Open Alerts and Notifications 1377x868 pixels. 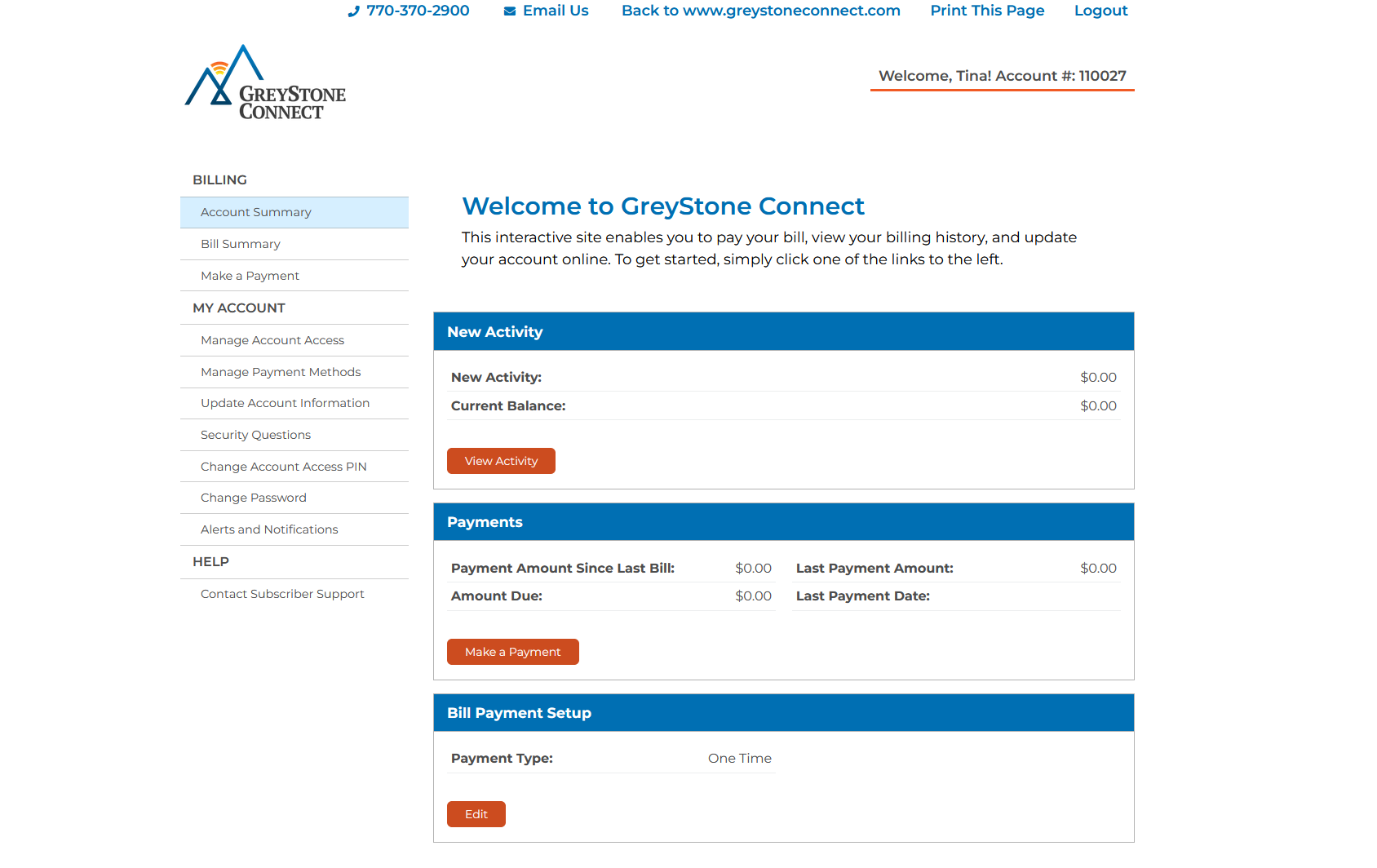point(294,529)
